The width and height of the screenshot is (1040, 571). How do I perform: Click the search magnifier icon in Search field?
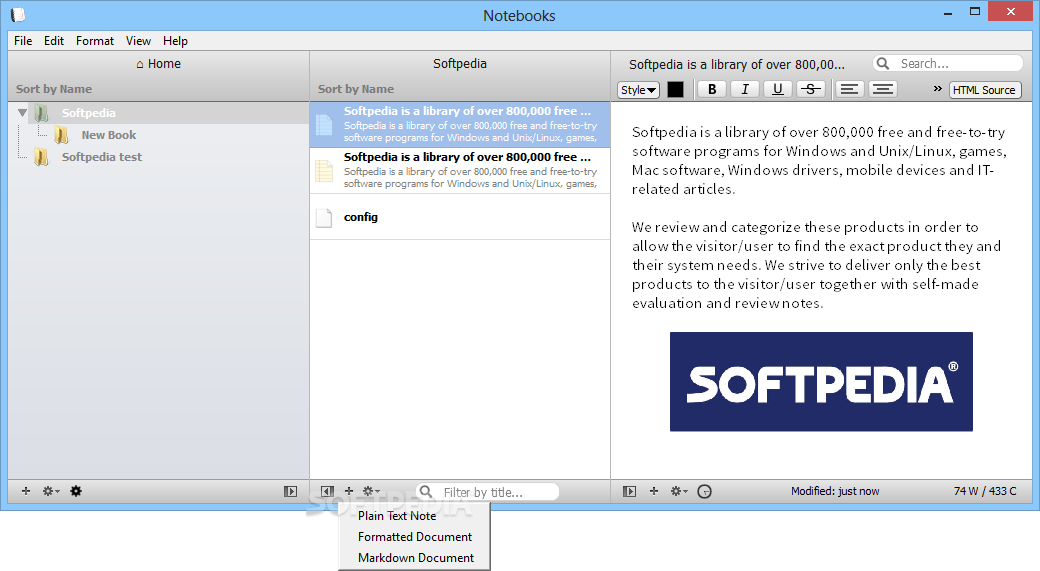(x=883, y=64)
